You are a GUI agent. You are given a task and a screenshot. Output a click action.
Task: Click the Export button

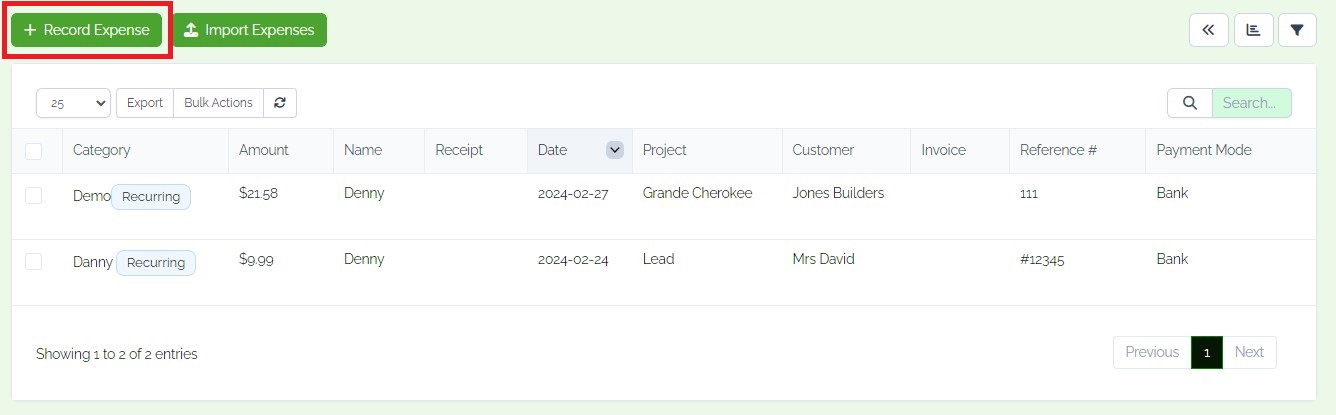point(145,103)
